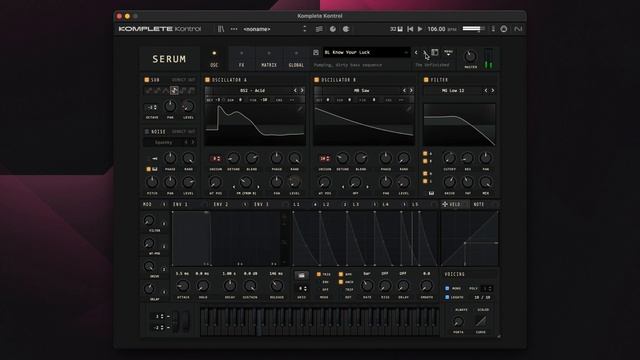The height and width of the screenshot is (360, 640).
Task: Click the Native Instruments logo icon
Action: tap(518, 29)
